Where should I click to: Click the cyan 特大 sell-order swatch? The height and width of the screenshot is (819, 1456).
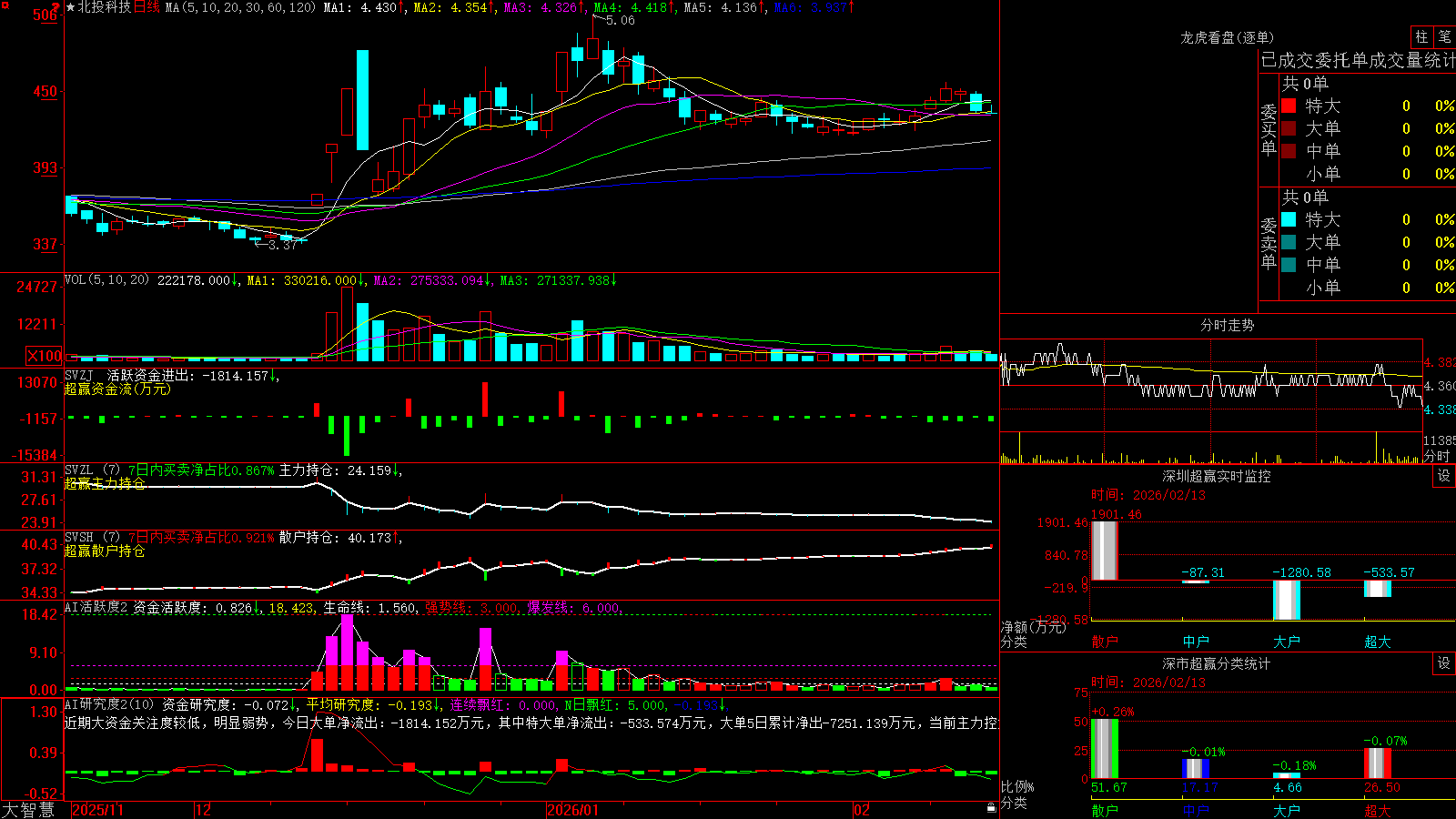click(1289, 219)
